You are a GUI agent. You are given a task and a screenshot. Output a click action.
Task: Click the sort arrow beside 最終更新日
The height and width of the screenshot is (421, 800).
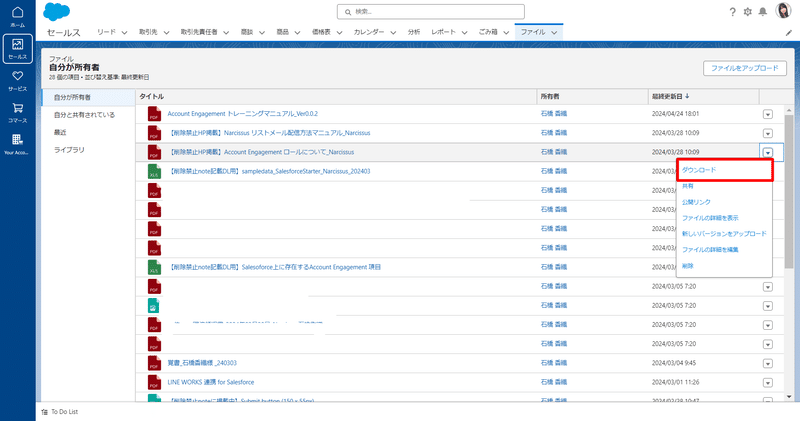[x=687, y=96]
